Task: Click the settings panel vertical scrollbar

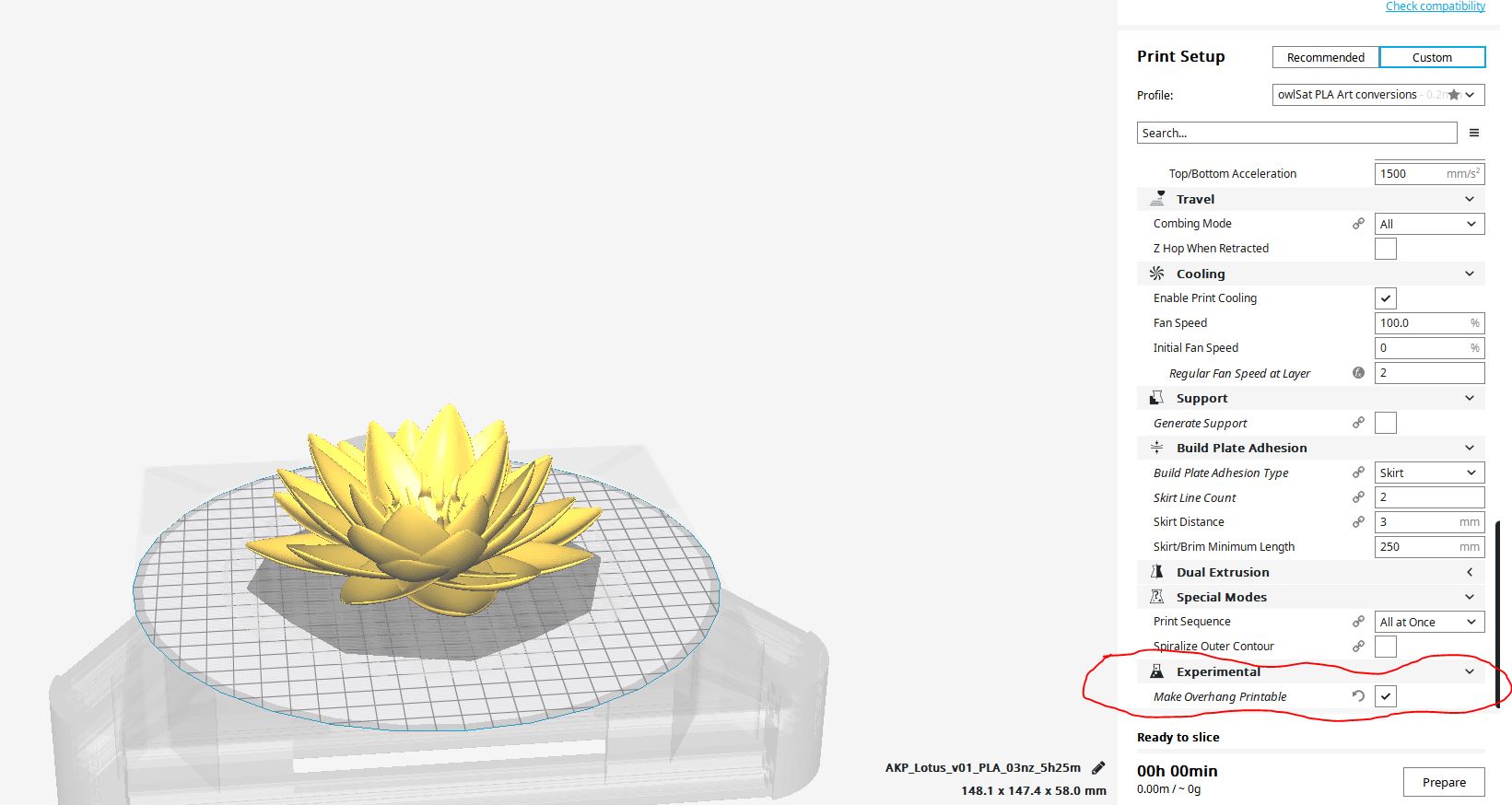Action: click(x=1498, y=612)
